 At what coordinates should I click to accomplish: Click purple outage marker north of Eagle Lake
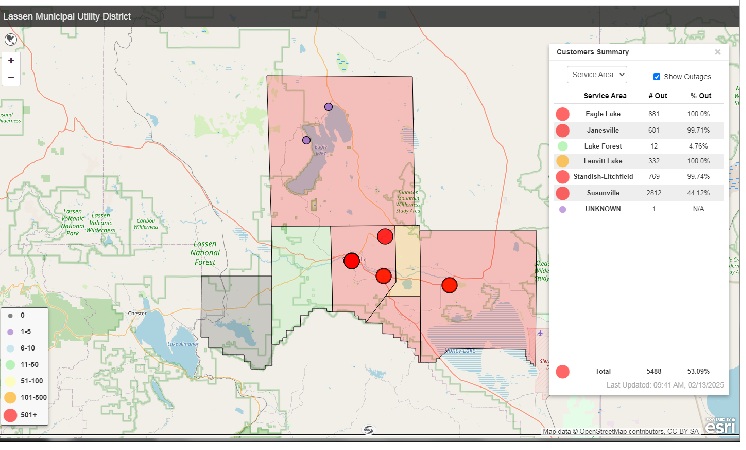(x=328, y=107)
